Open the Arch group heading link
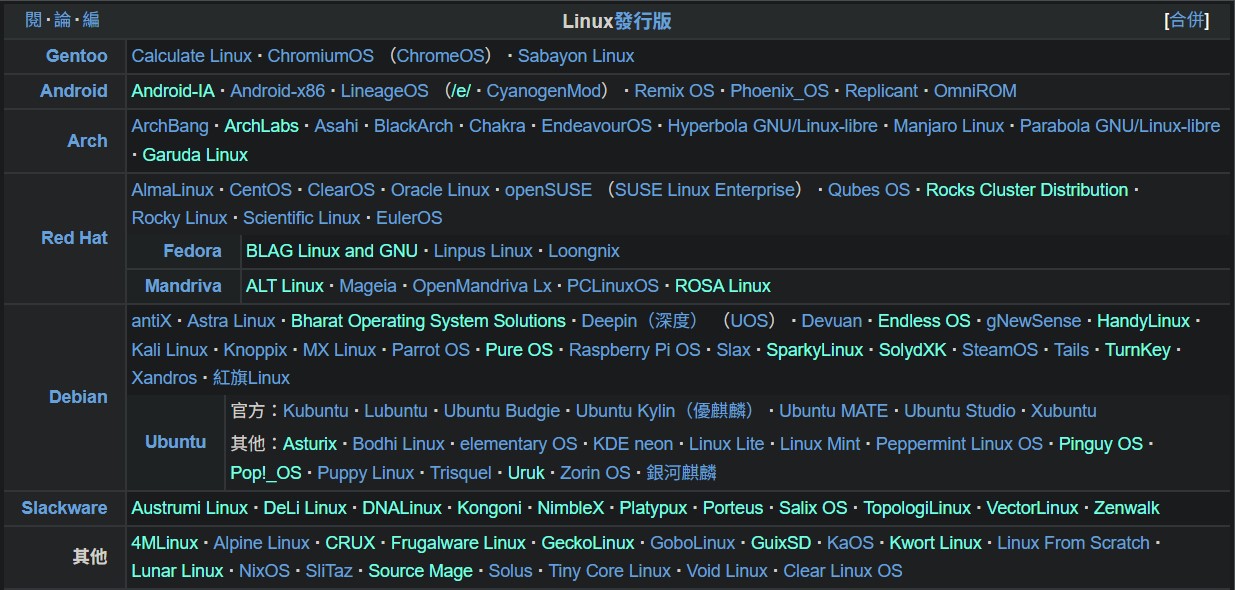This screenshot has width=1235, height=590. [87, 141]
